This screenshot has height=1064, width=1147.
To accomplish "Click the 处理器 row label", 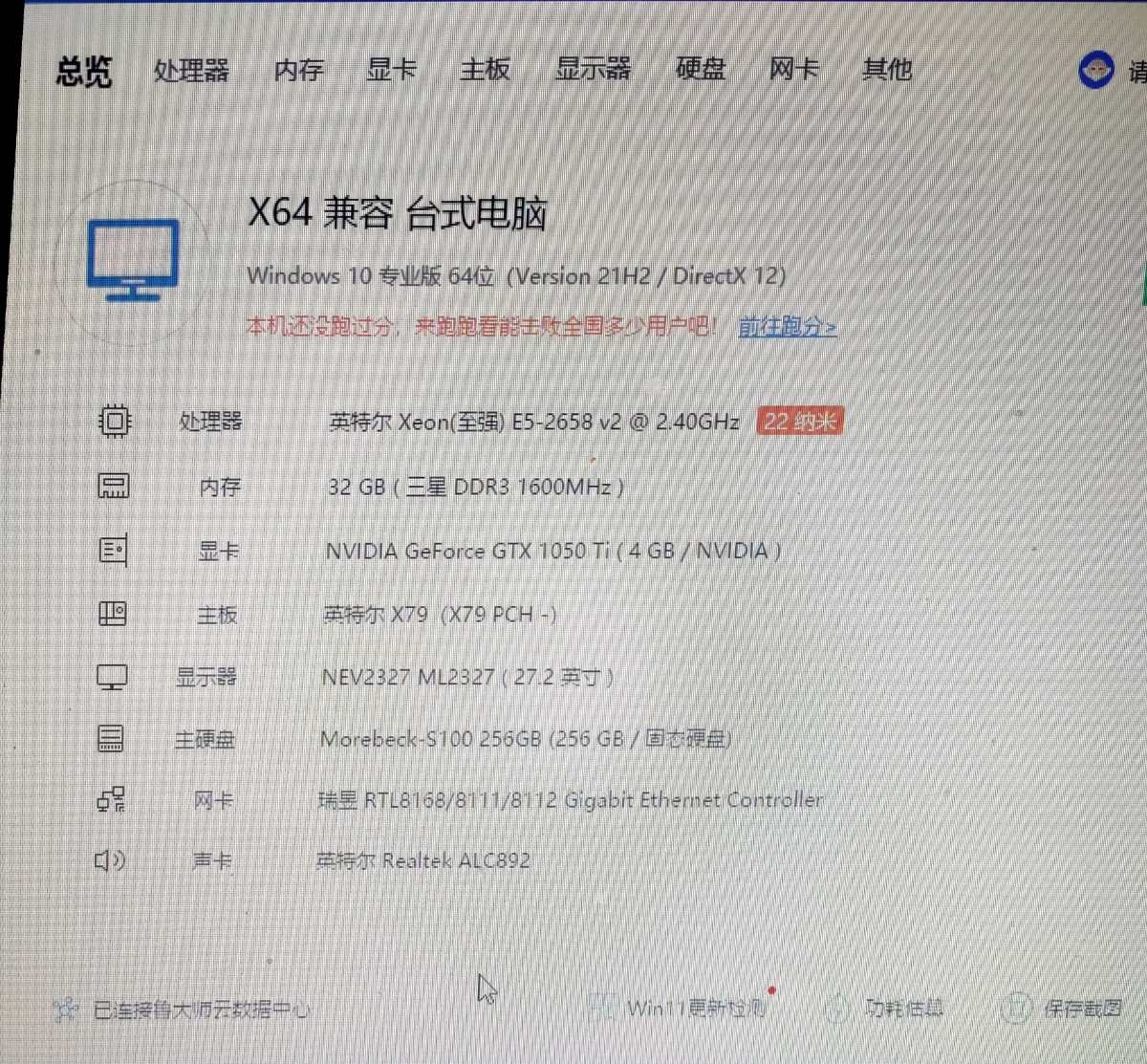I will click(210, 422).
